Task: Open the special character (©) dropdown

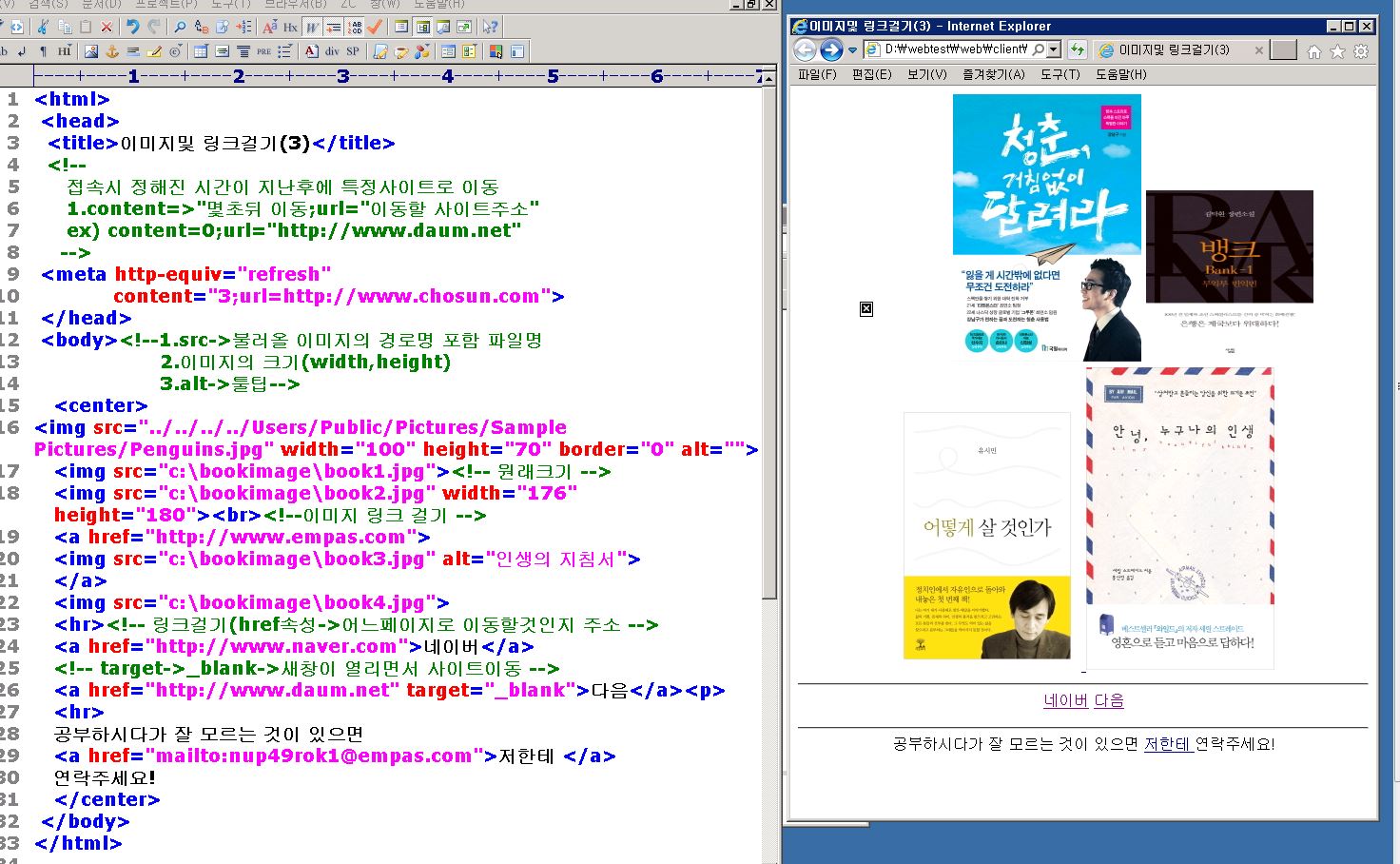Action: (x=175, y=50)
